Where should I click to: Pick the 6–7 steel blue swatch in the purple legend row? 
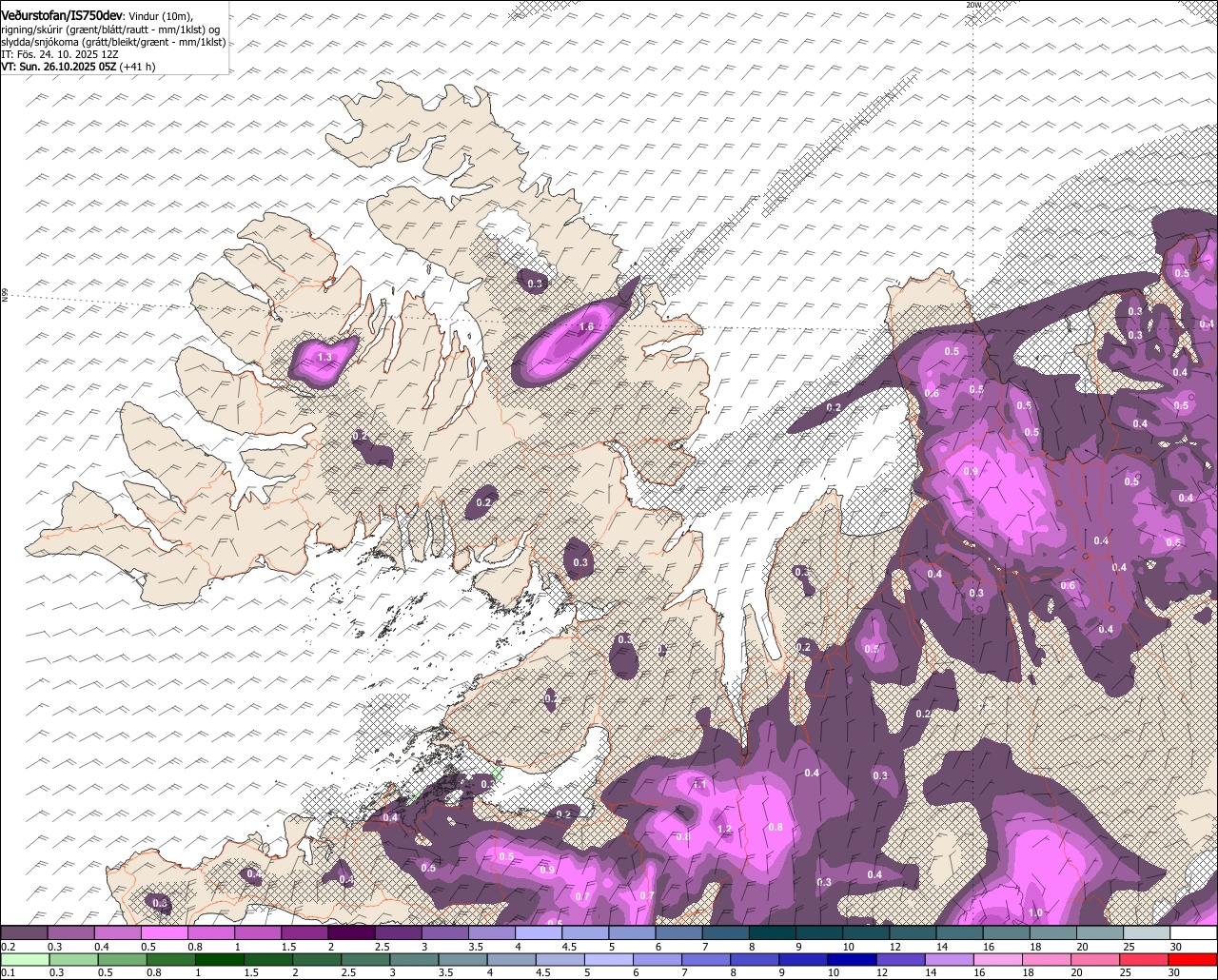679,932
